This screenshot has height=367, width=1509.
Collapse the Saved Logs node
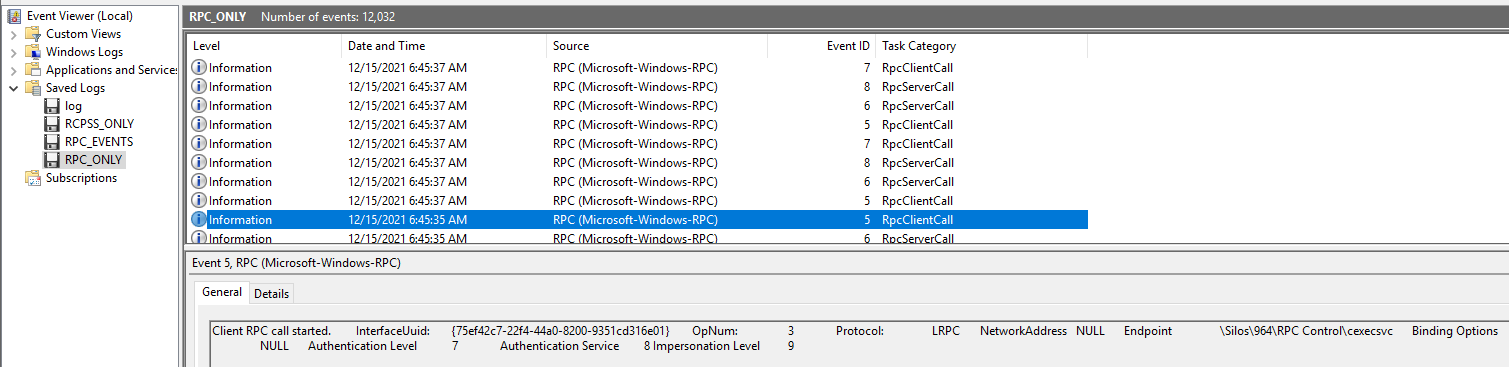click(x=13, y=88)
